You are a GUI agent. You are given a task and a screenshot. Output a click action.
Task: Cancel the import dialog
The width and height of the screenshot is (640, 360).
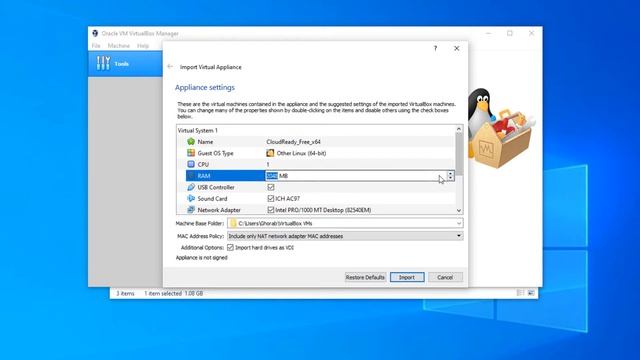point(445,277)
